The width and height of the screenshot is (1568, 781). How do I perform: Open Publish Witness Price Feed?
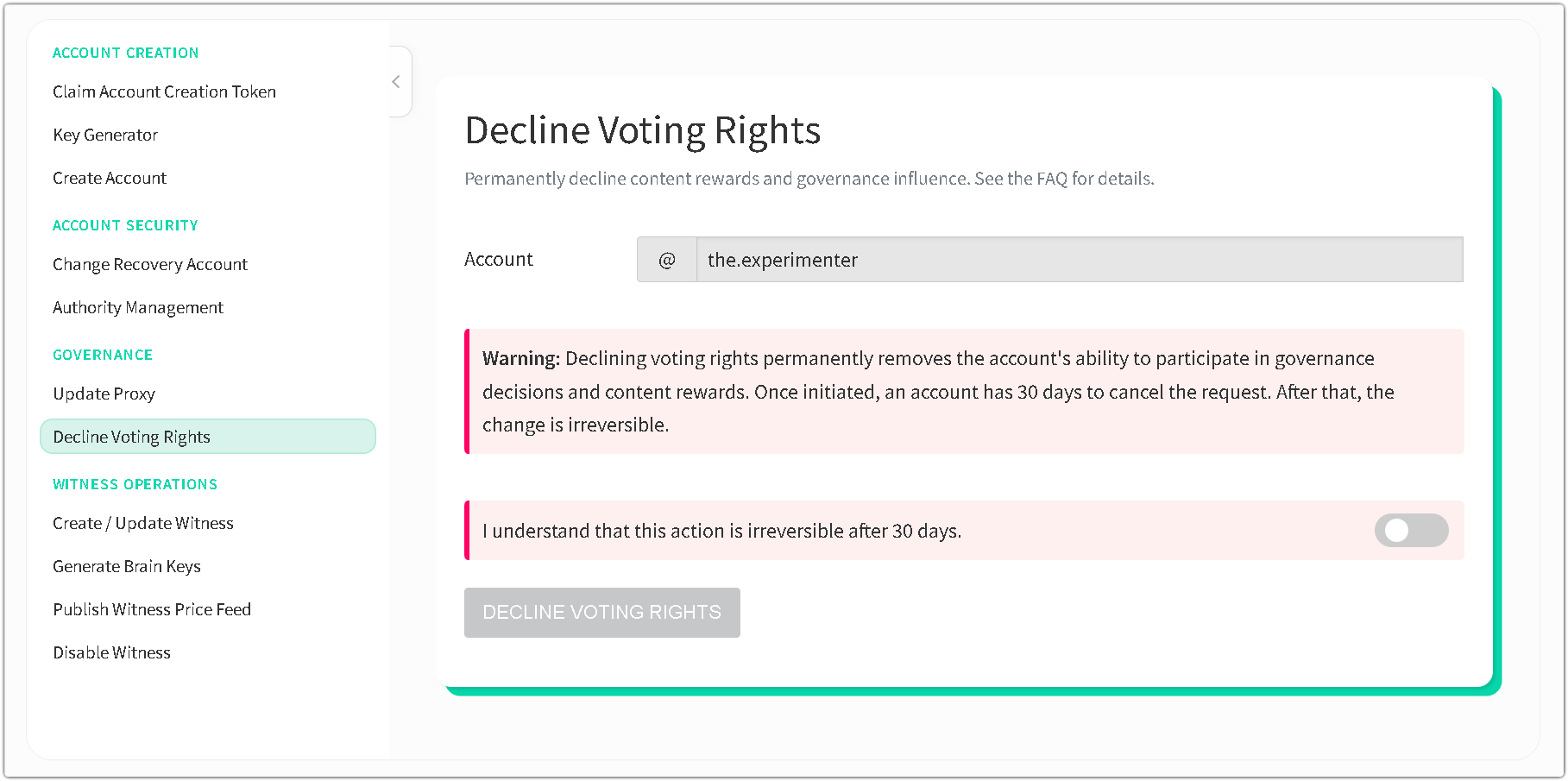152,609
